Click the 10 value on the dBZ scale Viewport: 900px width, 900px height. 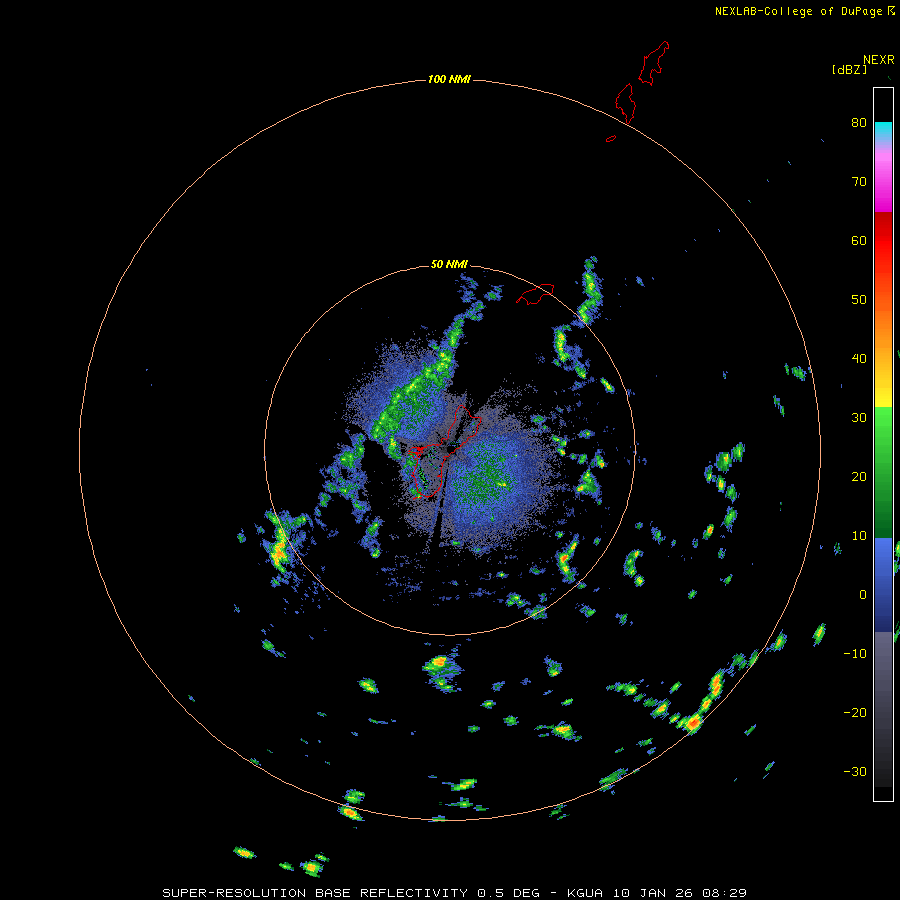[859, 536]
